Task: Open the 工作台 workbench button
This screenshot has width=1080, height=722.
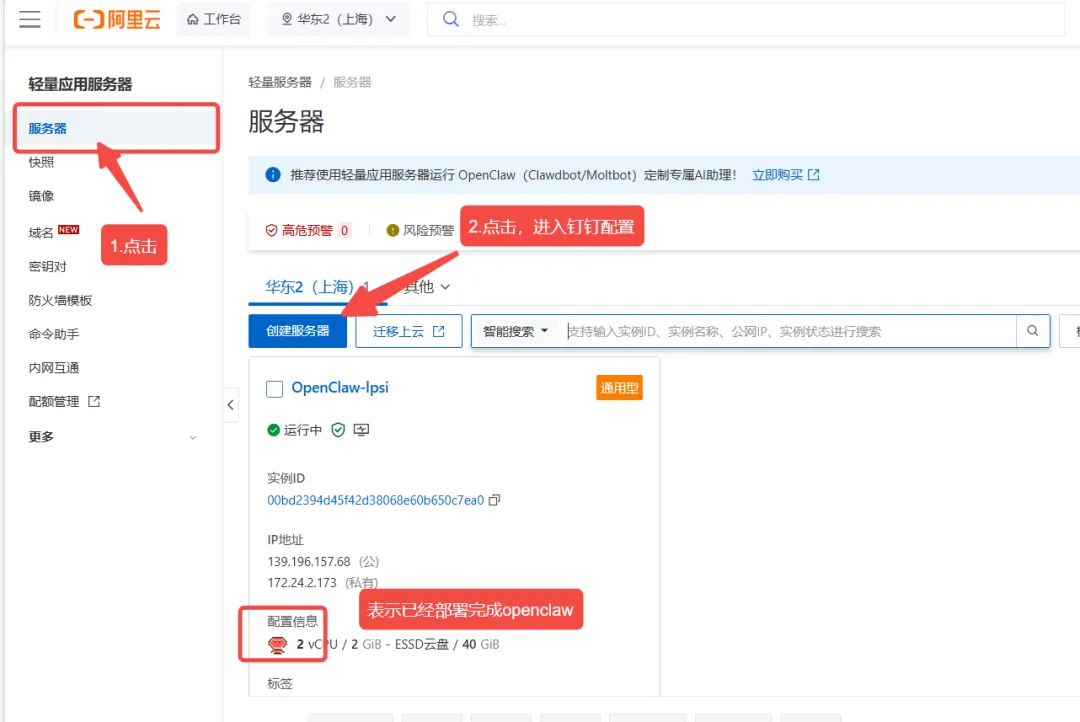Action: pos(214,19)
